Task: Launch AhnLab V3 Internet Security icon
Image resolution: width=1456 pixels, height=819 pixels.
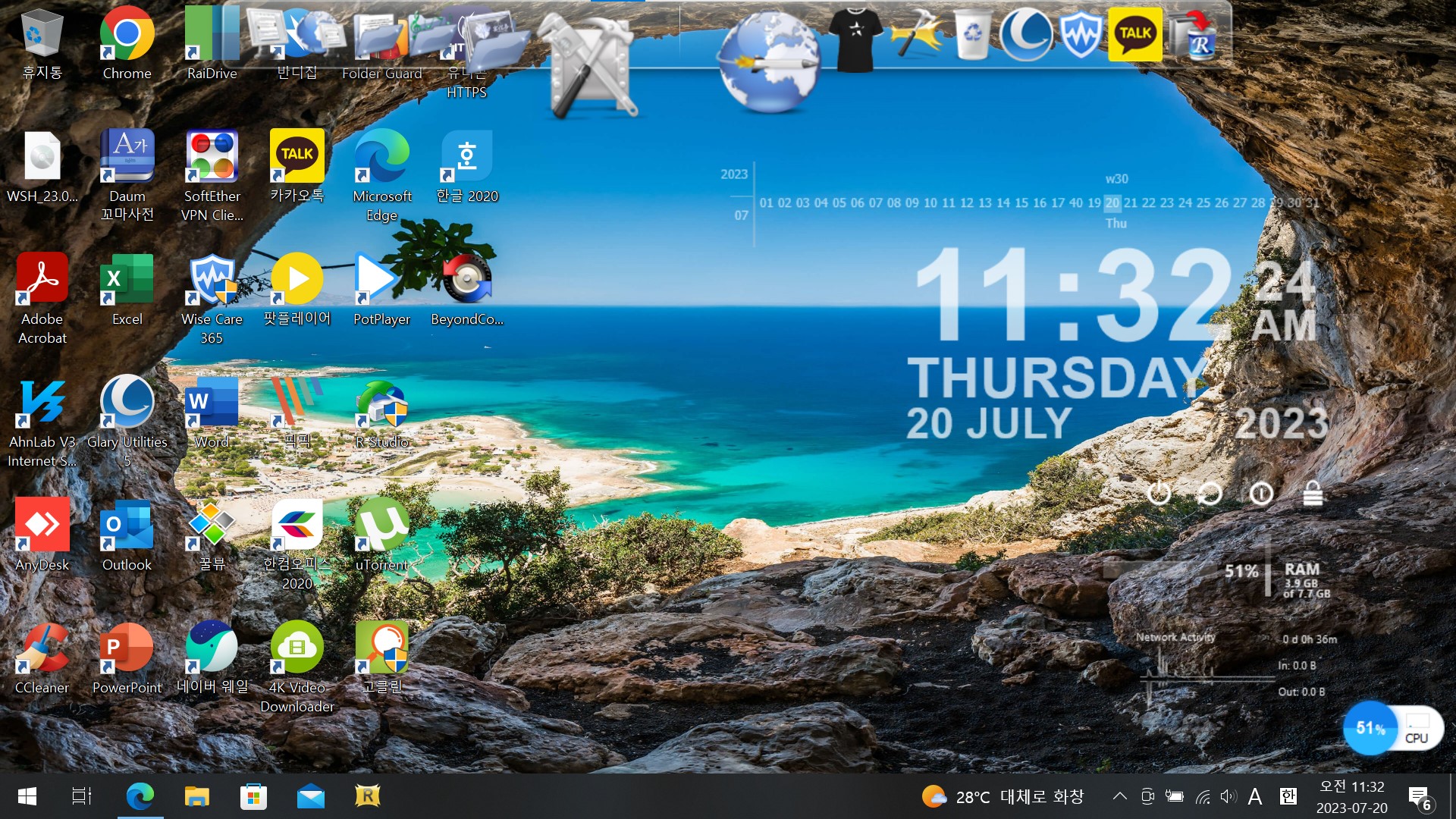Action: (42, 402)
